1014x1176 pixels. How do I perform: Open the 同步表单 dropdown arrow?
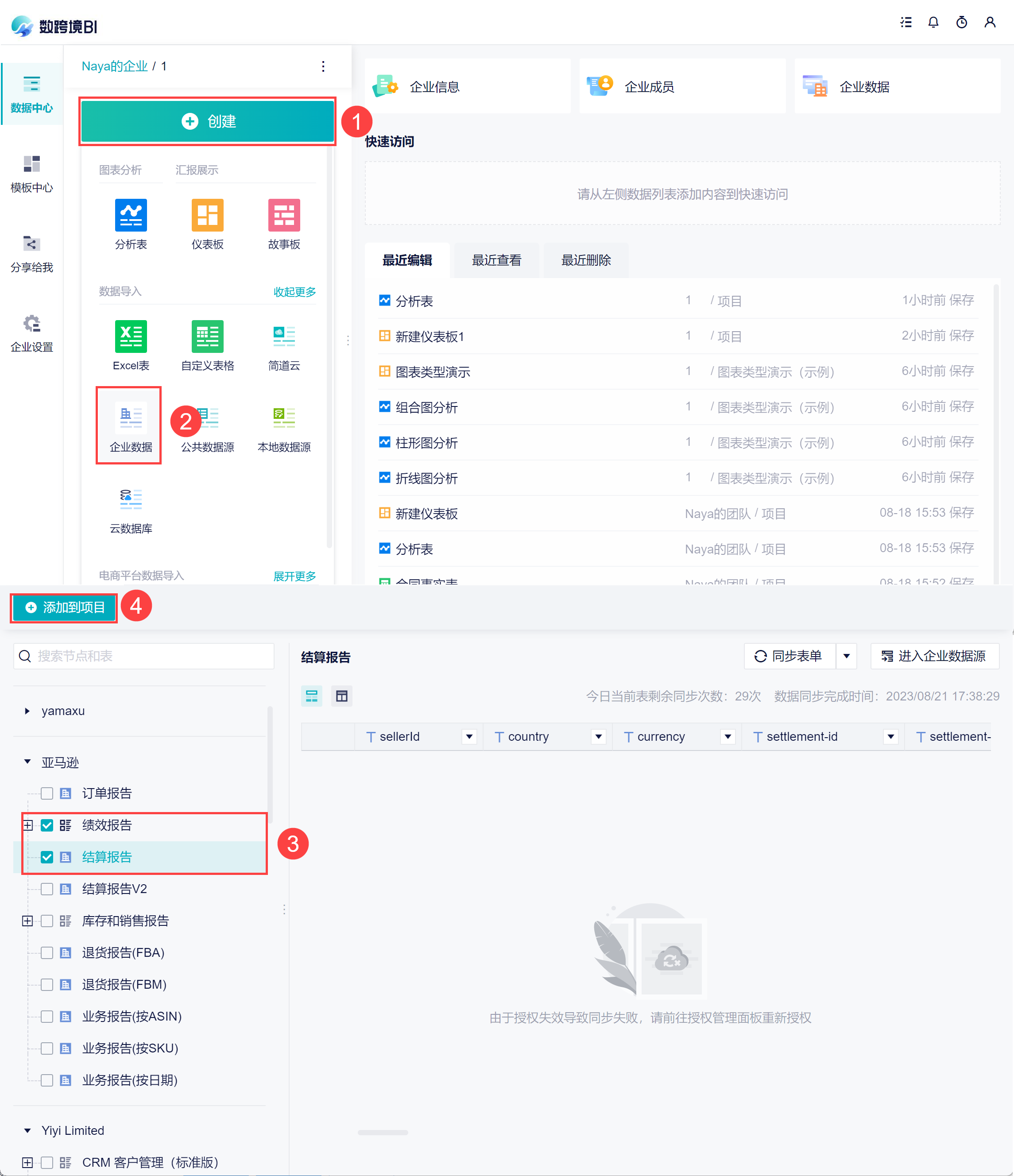[x=846, y=656]
